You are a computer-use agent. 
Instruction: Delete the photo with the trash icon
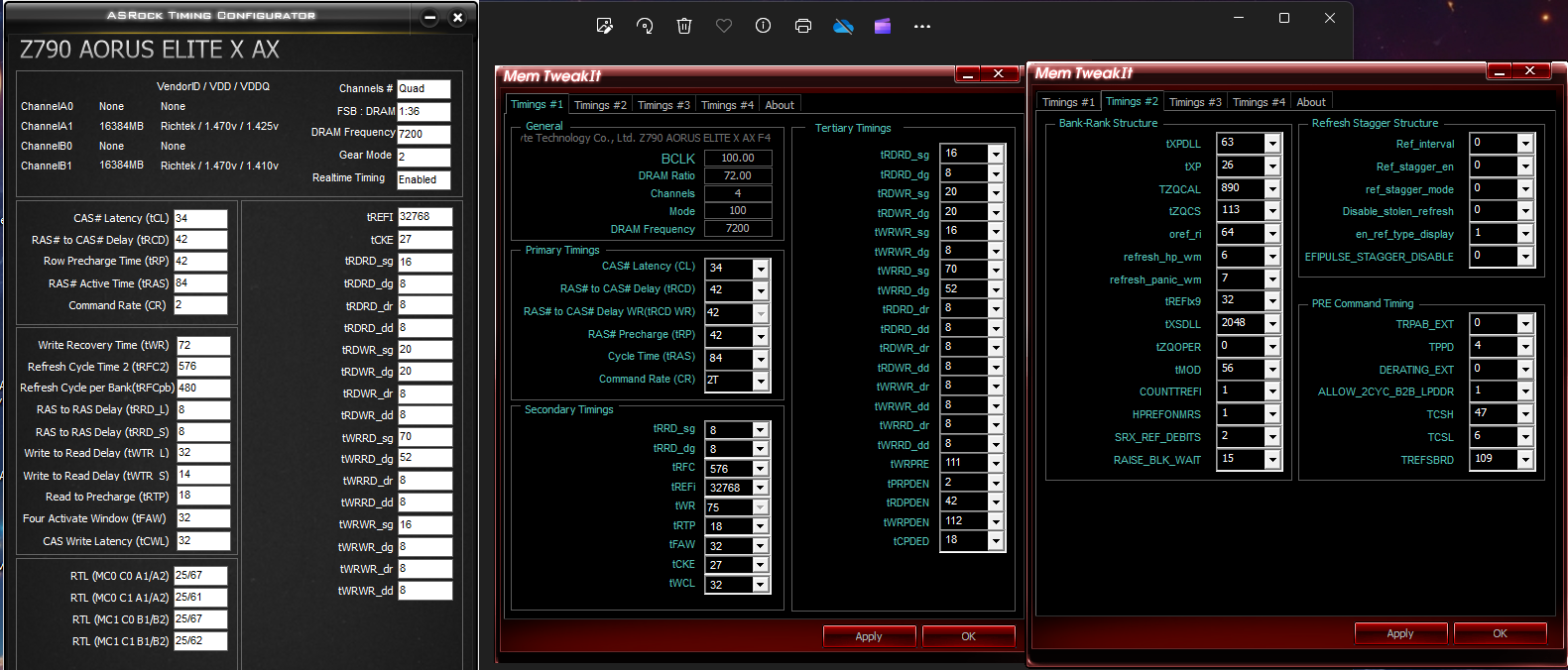(x=684, y=26)
